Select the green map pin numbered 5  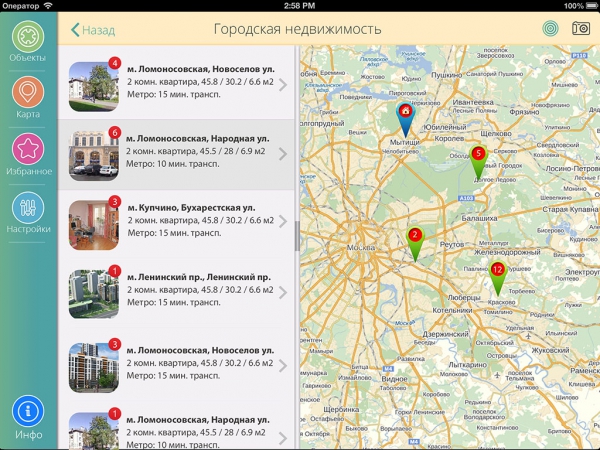(x=478, y=162)
